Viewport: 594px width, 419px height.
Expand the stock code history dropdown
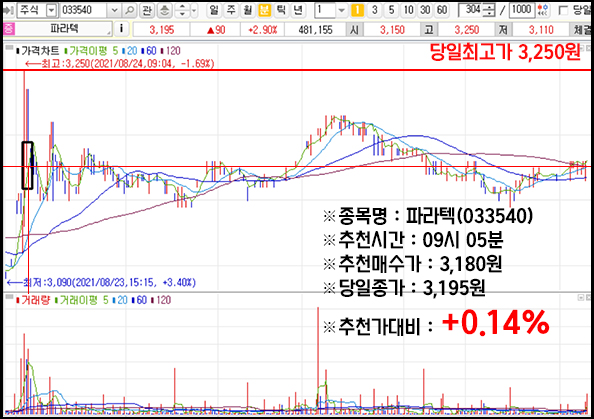coord(114,10)
